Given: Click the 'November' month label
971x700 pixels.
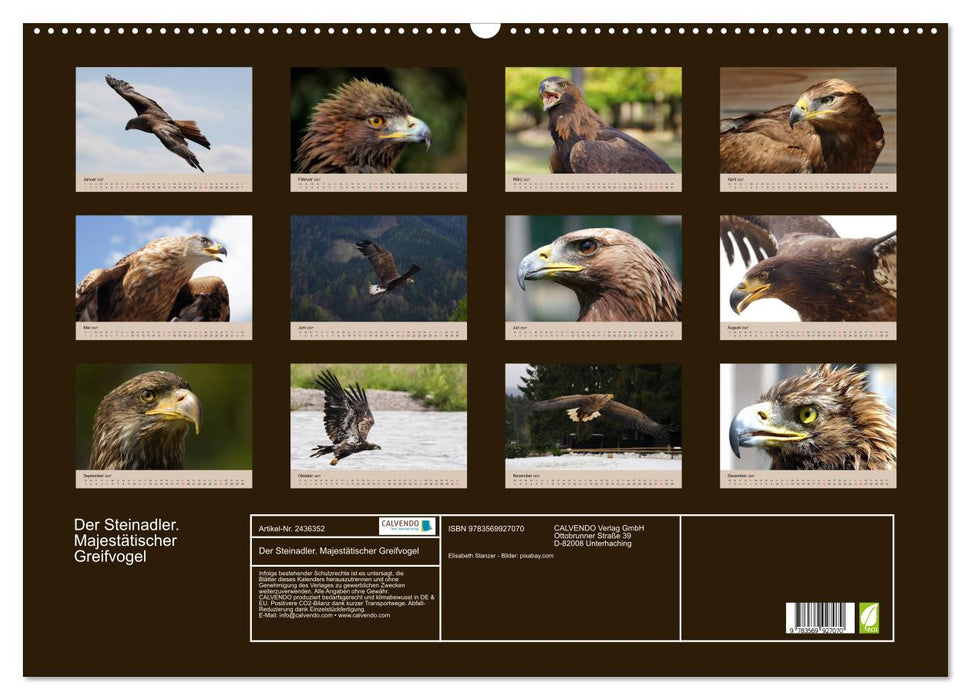Looking at the screenshot, I should [523, 476].
